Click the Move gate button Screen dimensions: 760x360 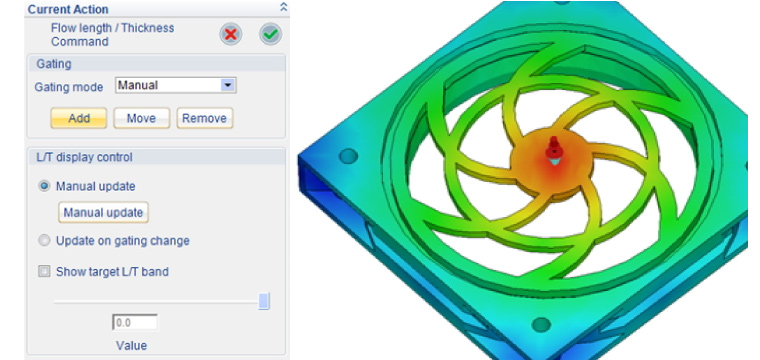coord(142,118)
